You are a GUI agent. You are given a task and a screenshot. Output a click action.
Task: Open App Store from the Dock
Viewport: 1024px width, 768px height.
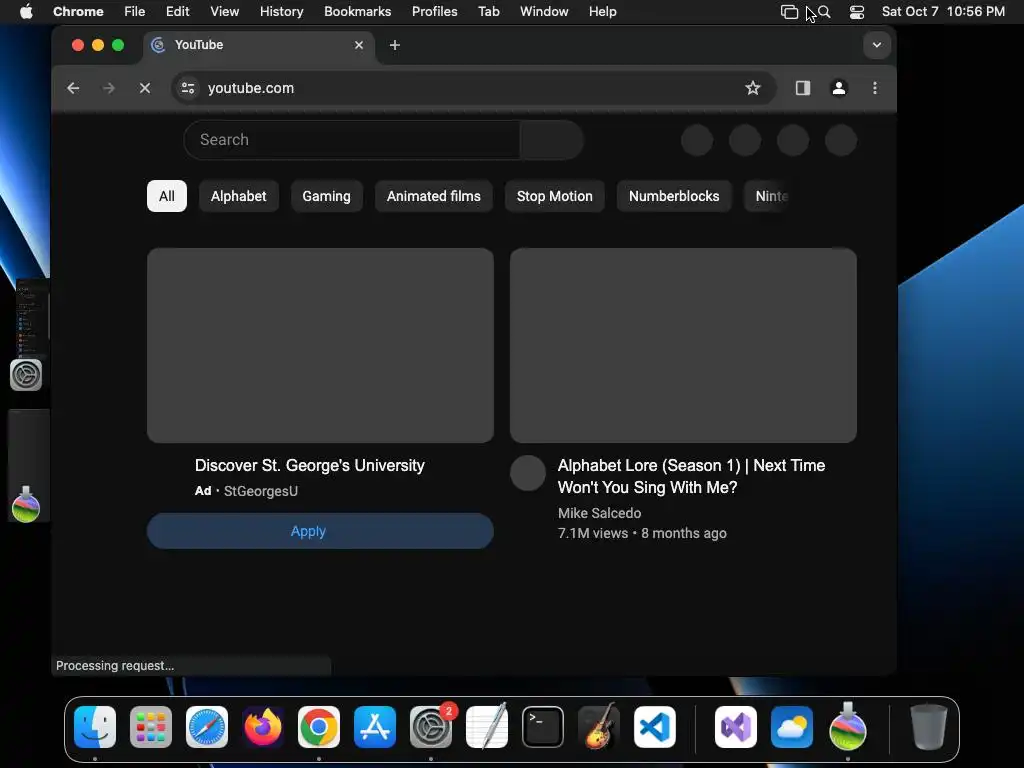click(x=375, y=727)
